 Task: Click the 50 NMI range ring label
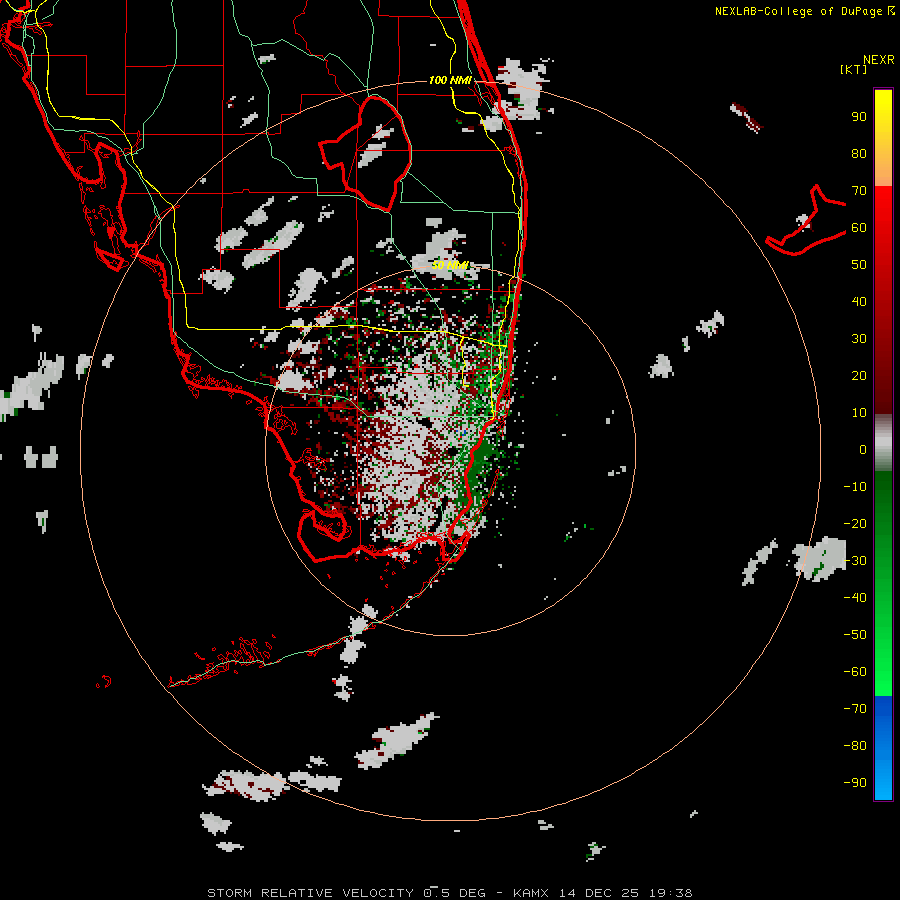[450, 265]
